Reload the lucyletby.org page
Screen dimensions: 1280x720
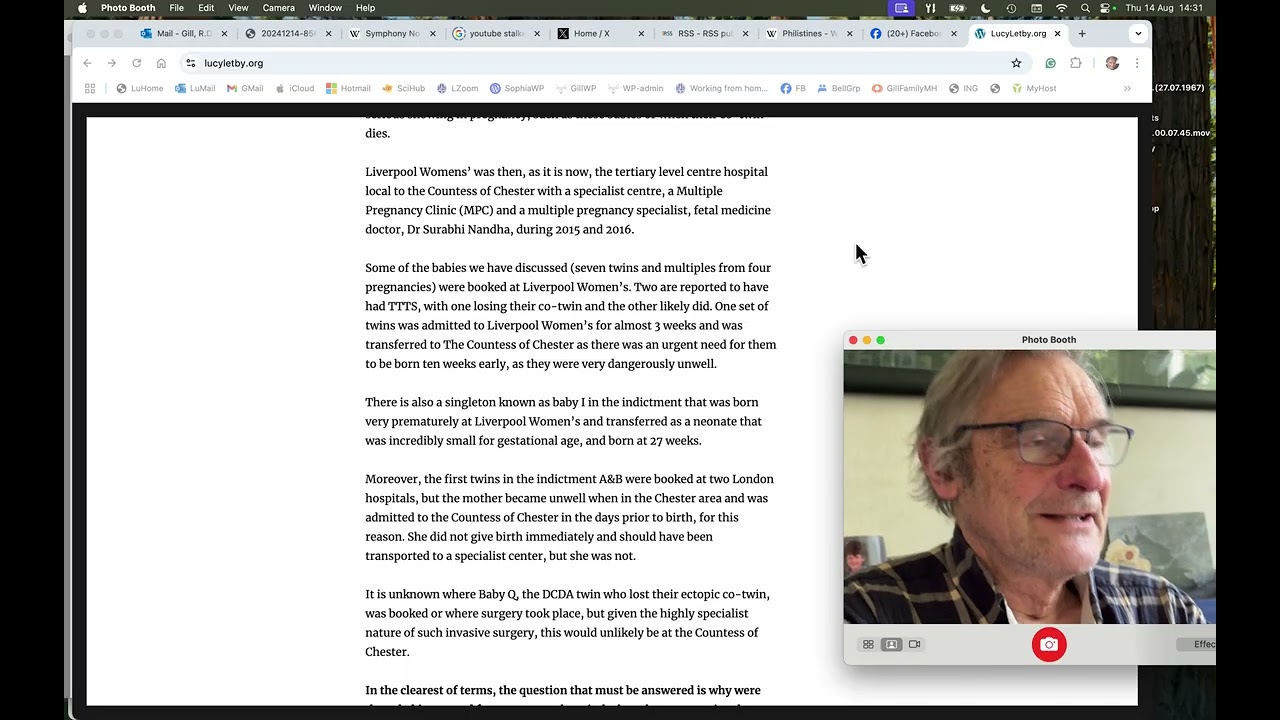pyautogui.click(x=136, y=63)
